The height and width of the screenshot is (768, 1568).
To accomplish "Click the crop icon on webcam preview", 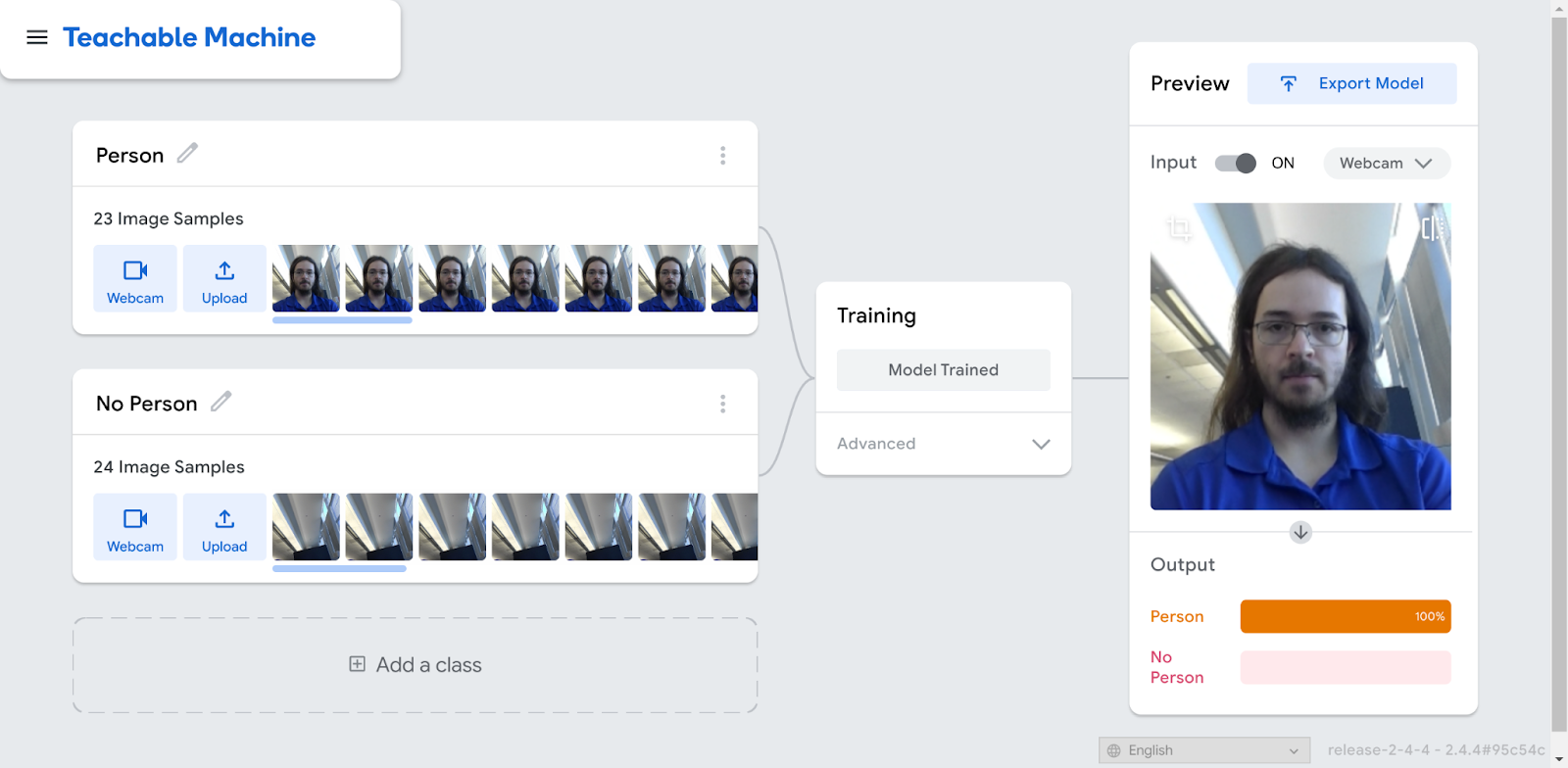I will (1179, 228).
